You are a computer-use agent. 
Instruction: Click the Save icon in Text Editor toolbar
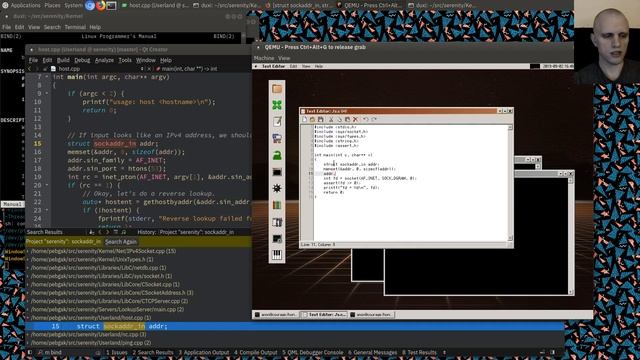click(x=320, y=119)
